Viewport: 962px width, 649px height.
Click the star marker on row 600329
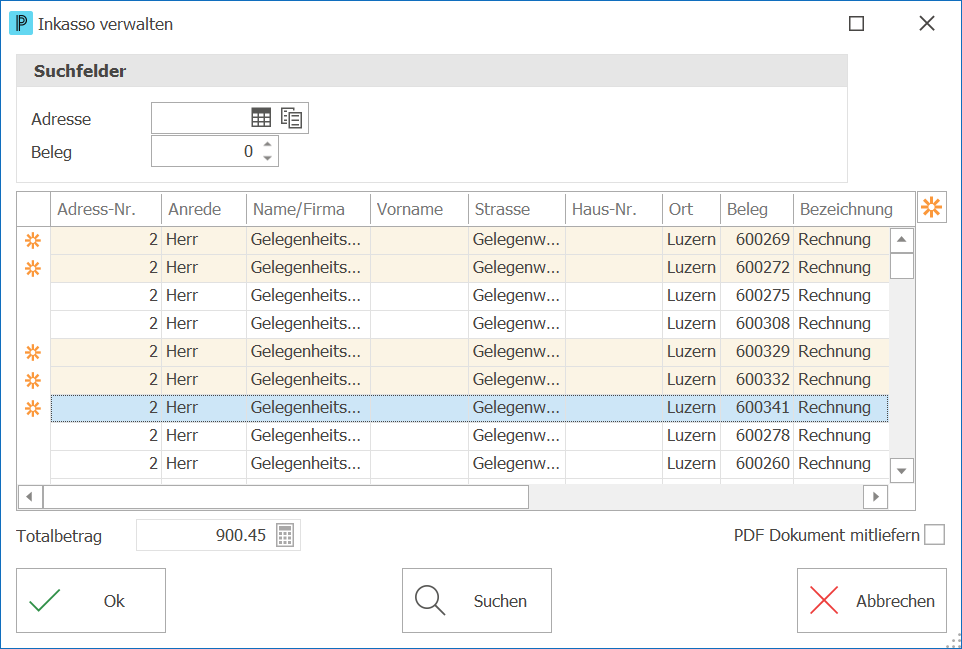pyautogui.click(x=33, y=352)
